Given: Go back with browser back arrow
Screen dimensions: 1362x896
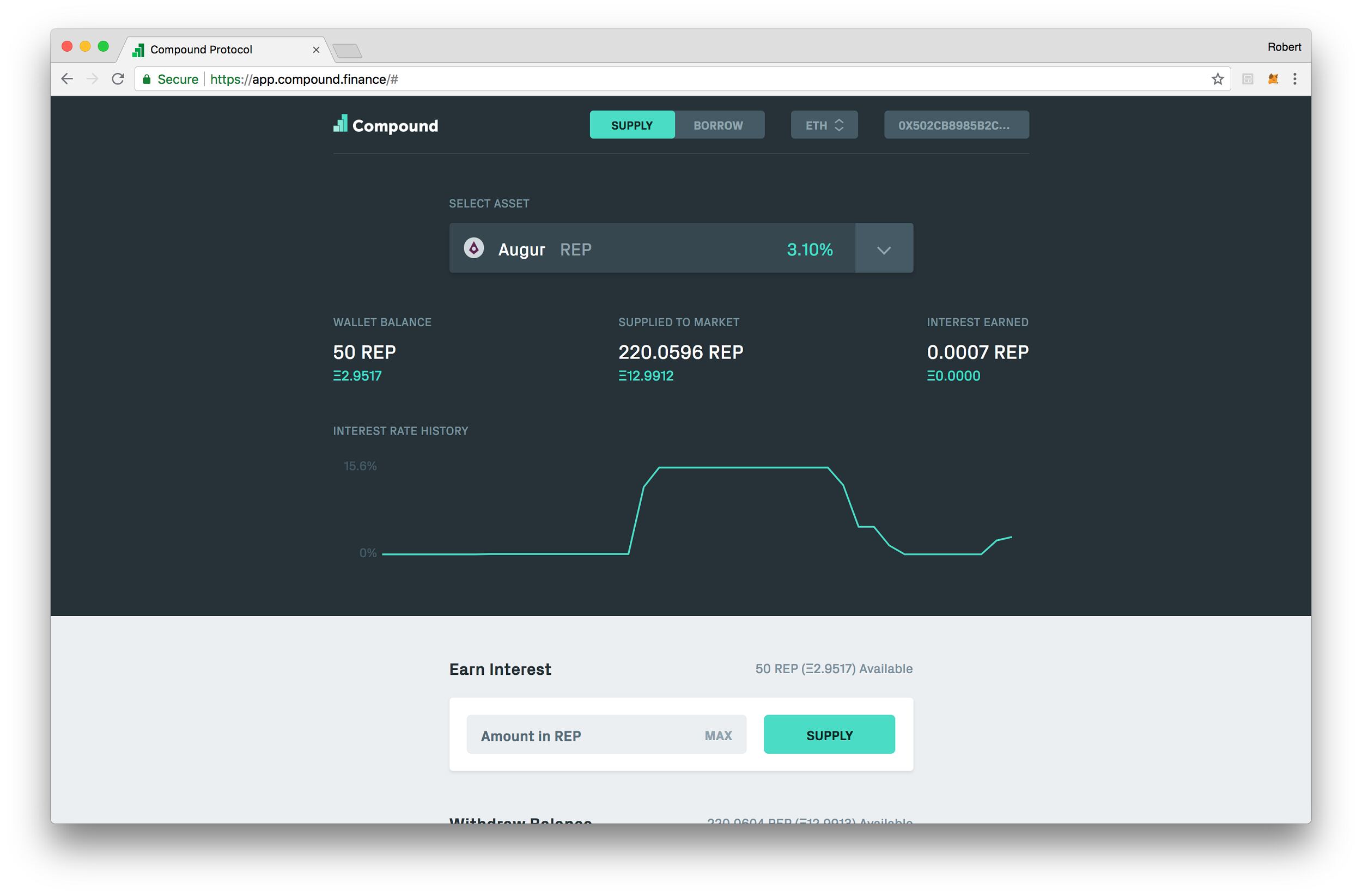Looking at the screenshot, I should pyautogui.click(x=67, y=79).
